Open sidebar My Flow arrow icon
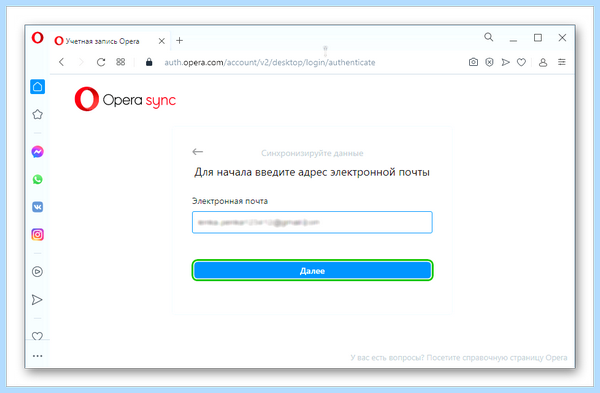 click(x=37, y=300)
